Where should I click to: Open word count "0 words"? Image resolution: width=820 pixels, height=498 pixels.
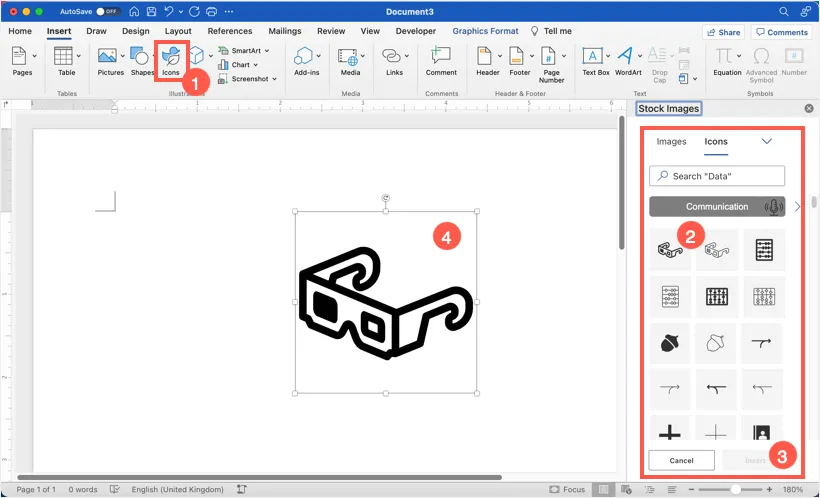pyautogui.click(x=83, y=490)
